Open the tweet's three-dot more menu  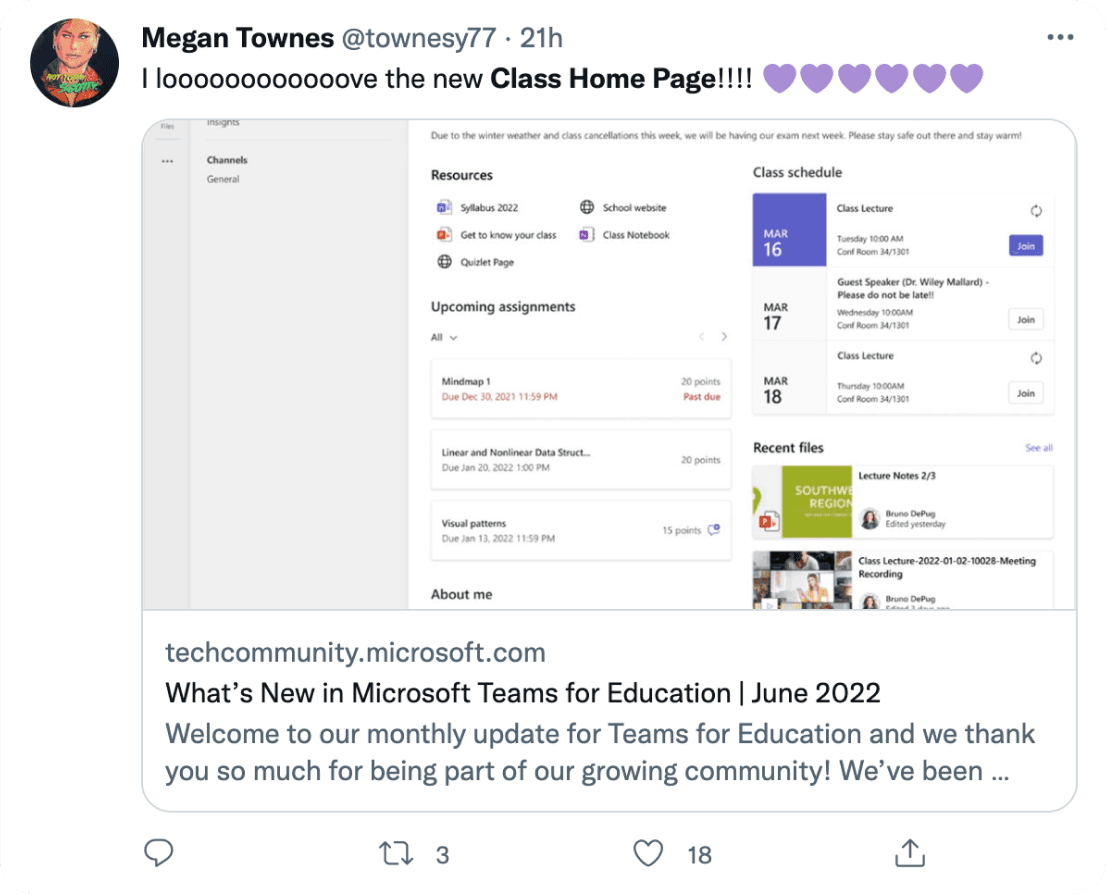(1059, 38)
